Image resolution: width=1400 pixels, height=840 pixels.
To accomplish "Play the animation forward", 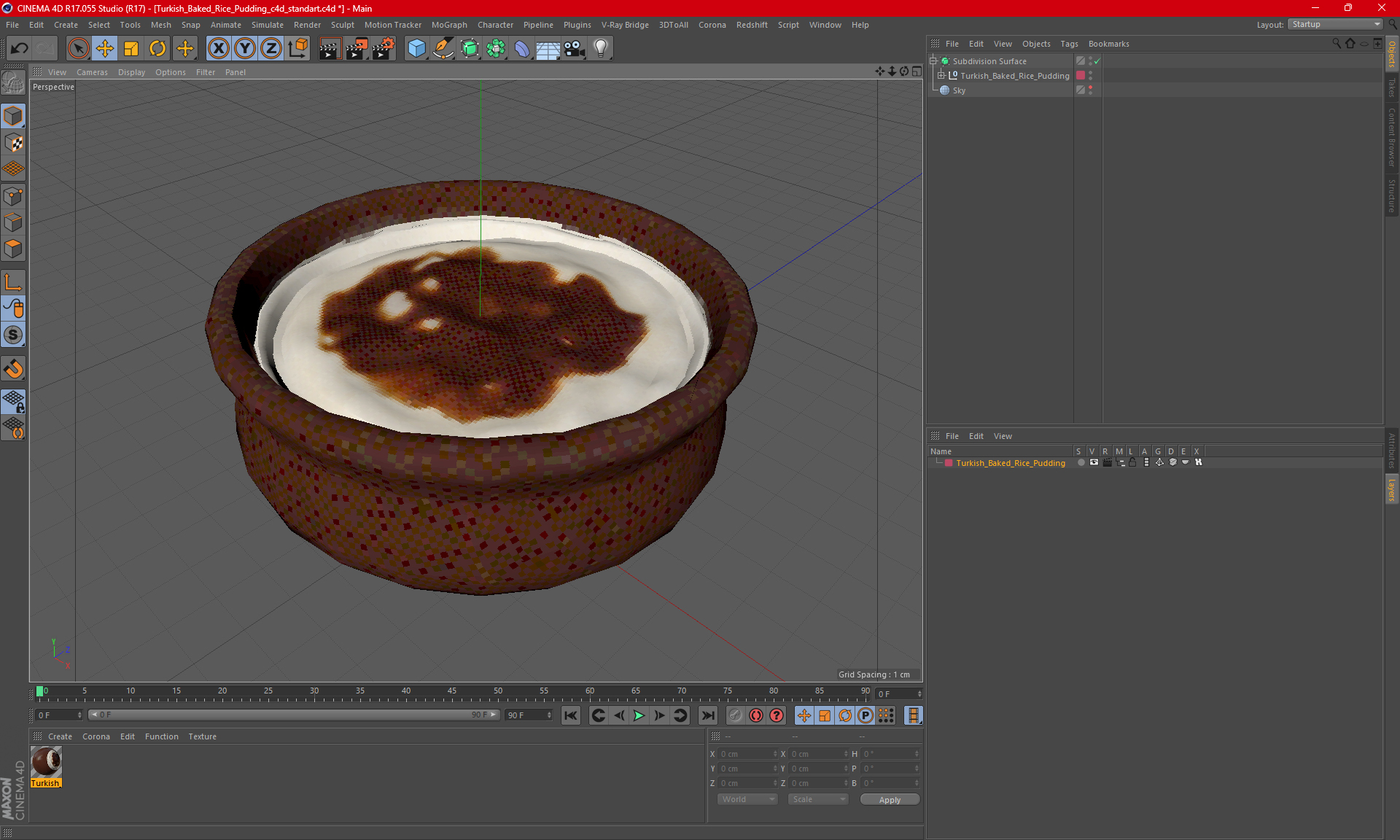I will point(639,715).
